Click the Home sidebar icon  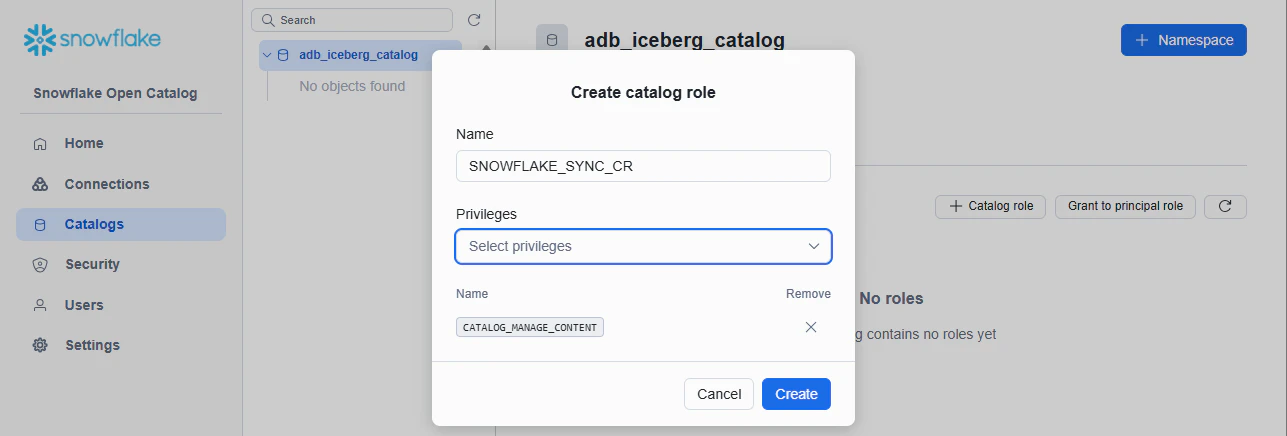40,144
